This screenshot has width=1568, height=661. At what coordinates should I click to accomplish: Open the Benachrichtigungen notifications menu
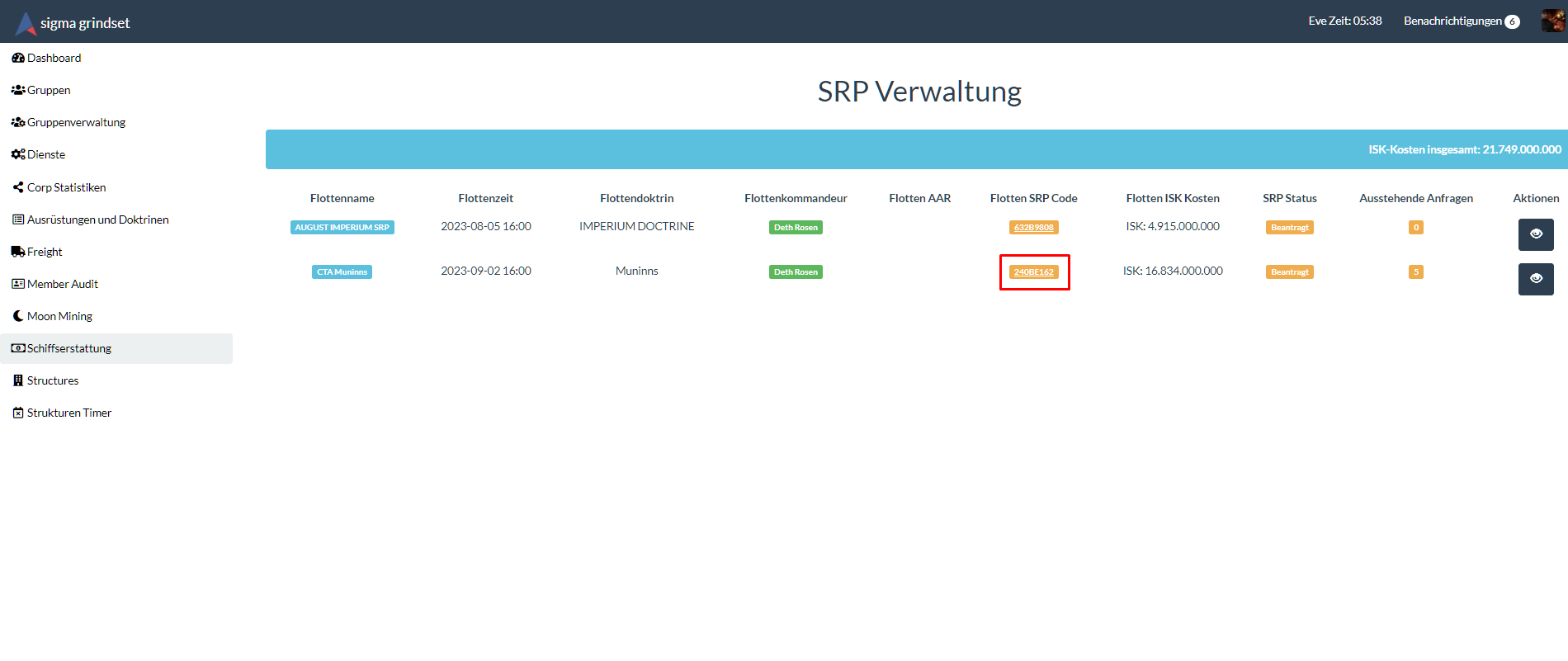coord(1461,21)
